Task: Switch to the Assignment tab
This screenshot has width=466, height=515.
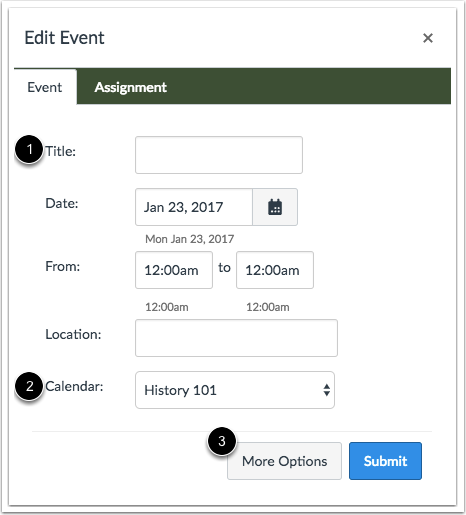Action: click(130, 87)
